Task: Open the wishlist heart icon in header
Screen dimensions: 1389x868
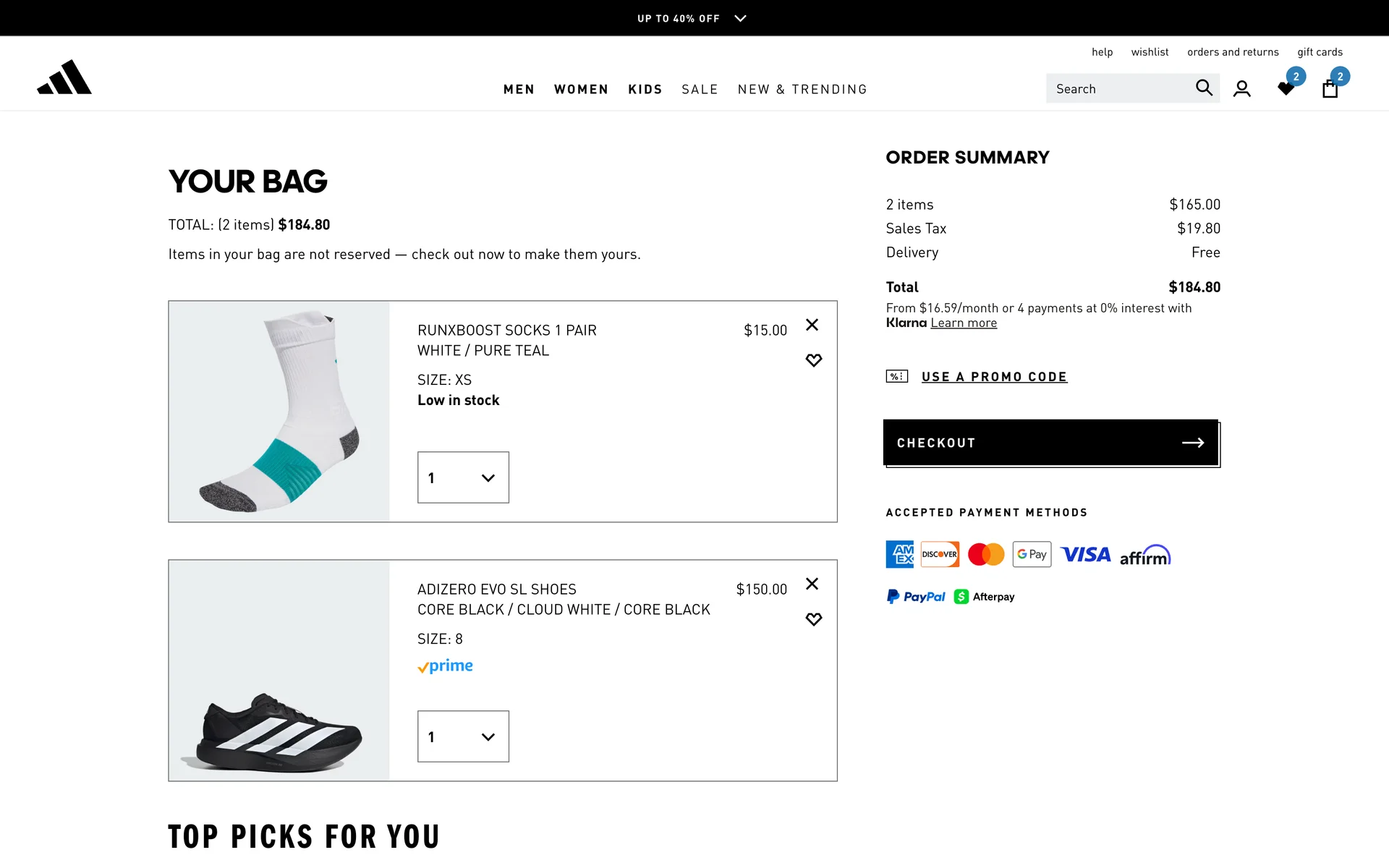Action: 1286,89
